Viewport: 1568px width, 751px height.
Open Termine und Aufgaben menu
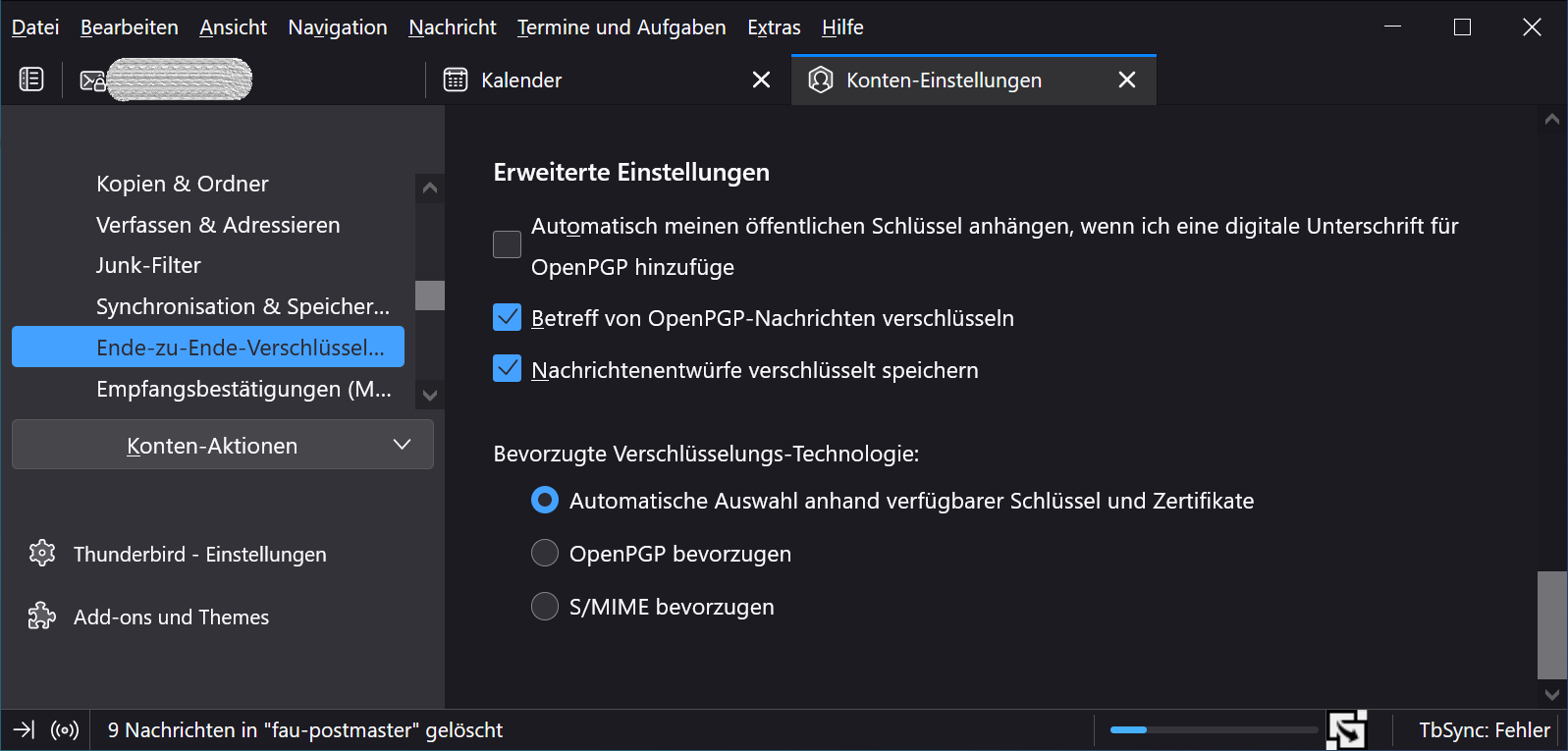(621, 27)
